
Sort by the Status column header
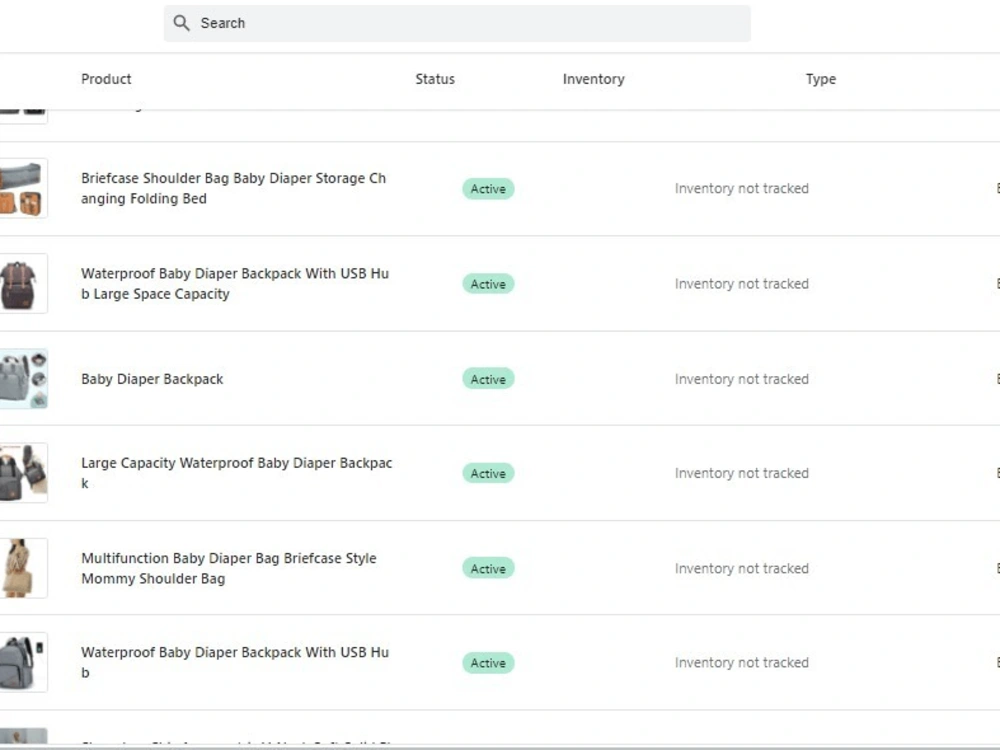435,79
